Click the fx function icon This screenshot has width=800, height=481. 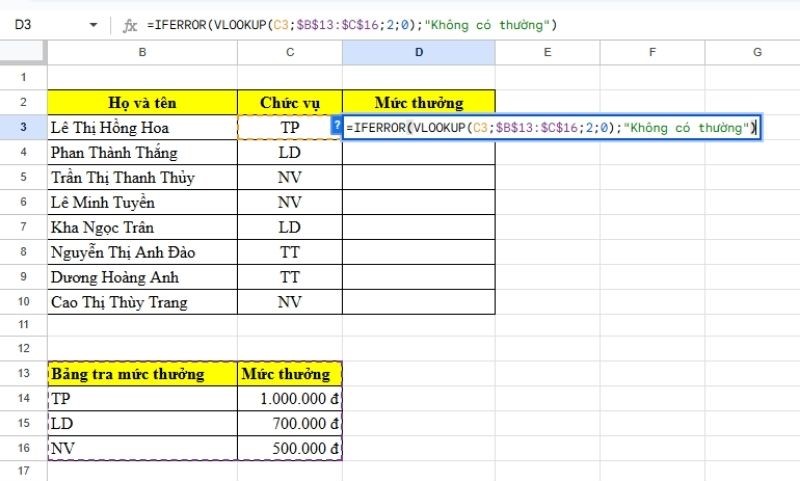pyautogui.click(x=130, y=25)
